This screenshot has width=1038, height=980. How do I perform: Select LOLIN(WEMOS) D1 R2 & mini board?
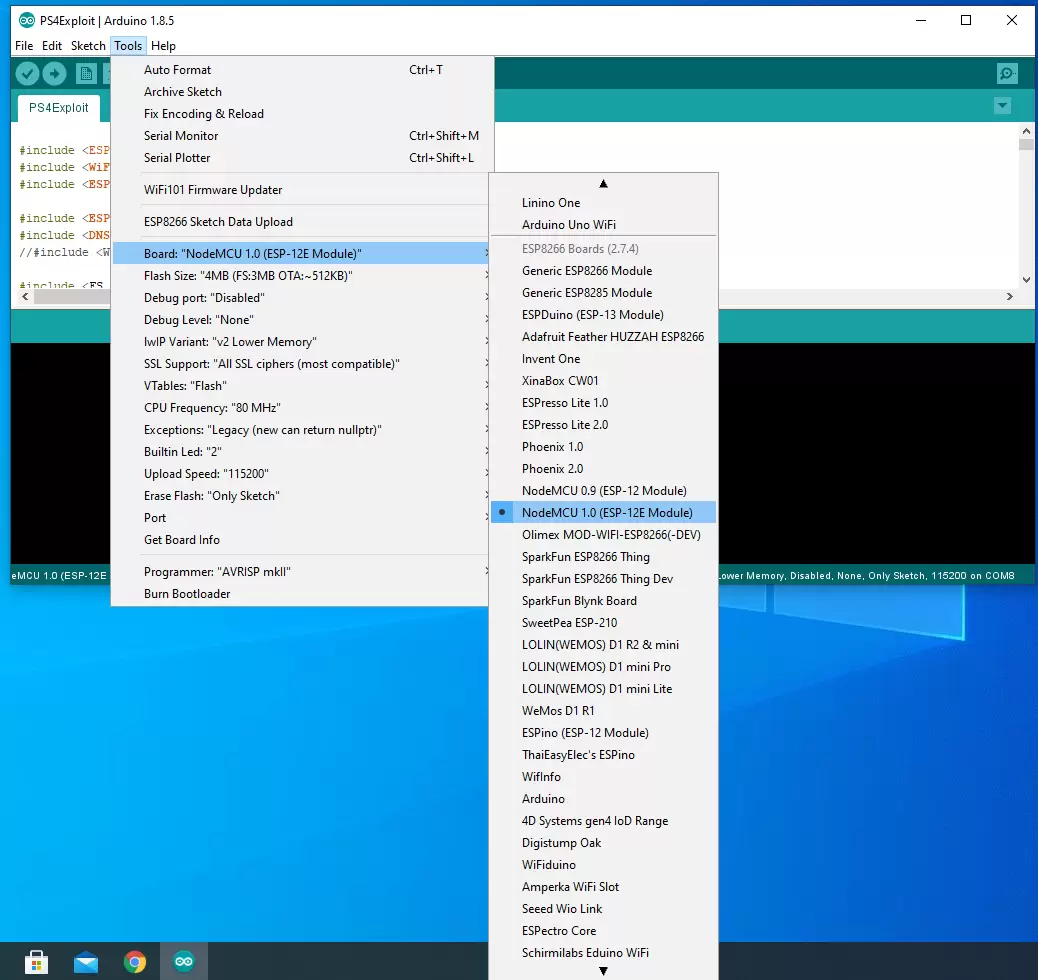(x=603, y=644)
